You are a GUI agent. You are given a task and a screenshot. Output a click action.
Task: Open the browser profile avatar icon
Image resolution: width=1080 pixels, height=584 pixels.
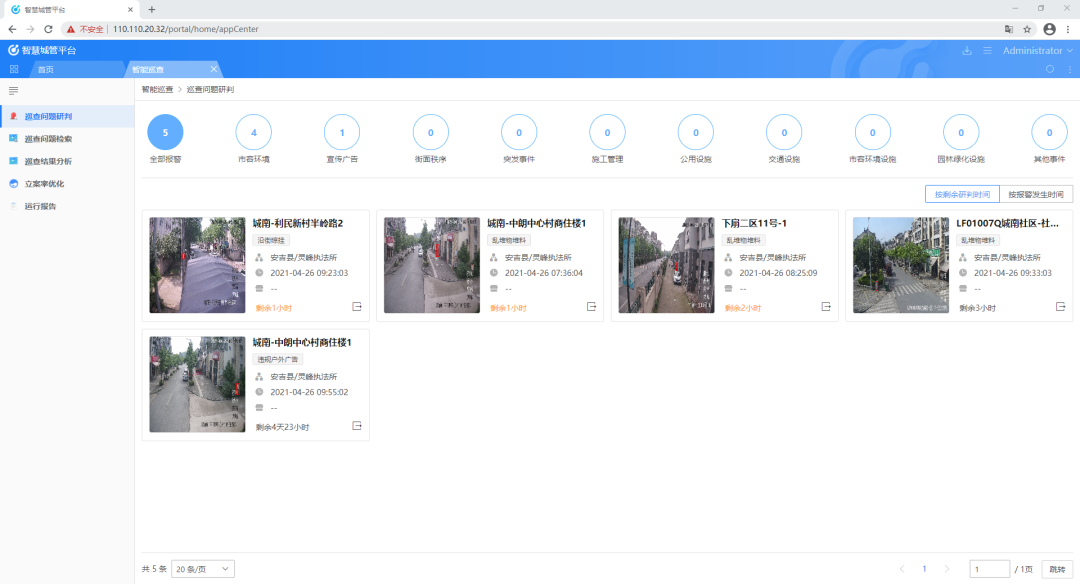click(1049, 29)
